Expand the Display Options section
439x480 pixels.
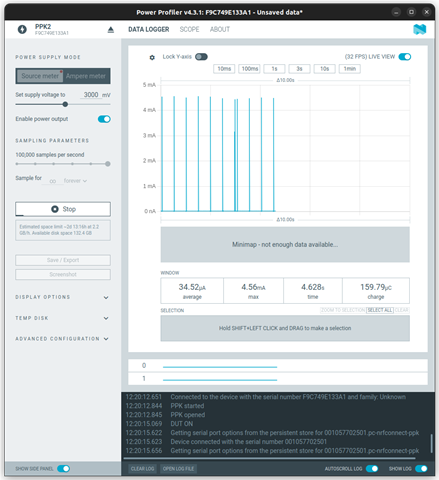[x=63, y=297]
